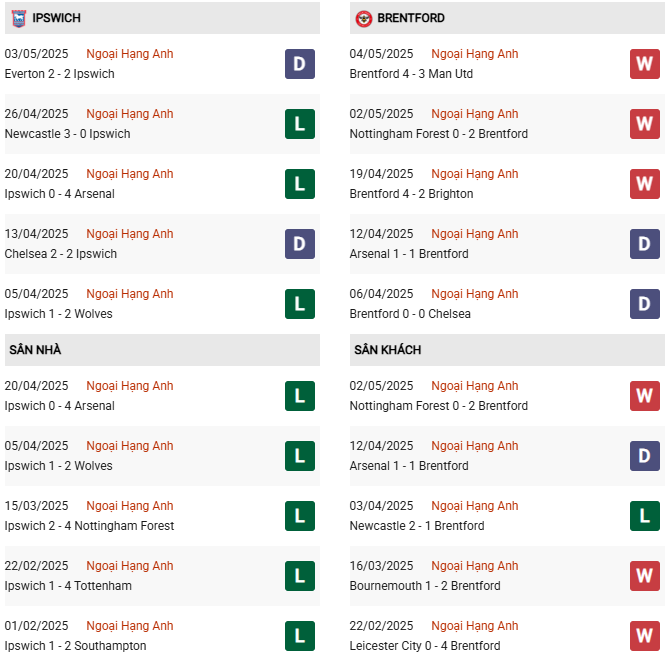The width and height of the screenshot is (666, 659).
Task: Open the Brentford 4 - 2 Brighton match result
Action: tap(411, 194)
